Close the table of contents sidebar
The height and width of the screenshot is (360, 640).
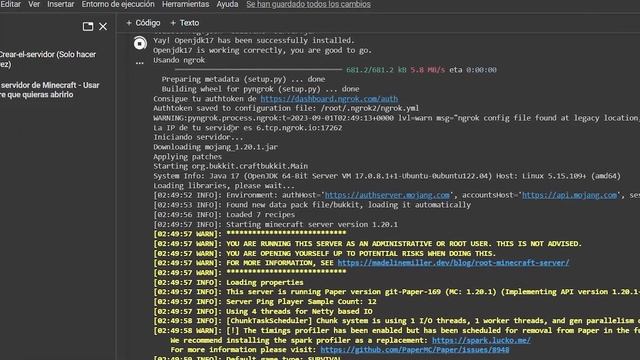point(103,27)
